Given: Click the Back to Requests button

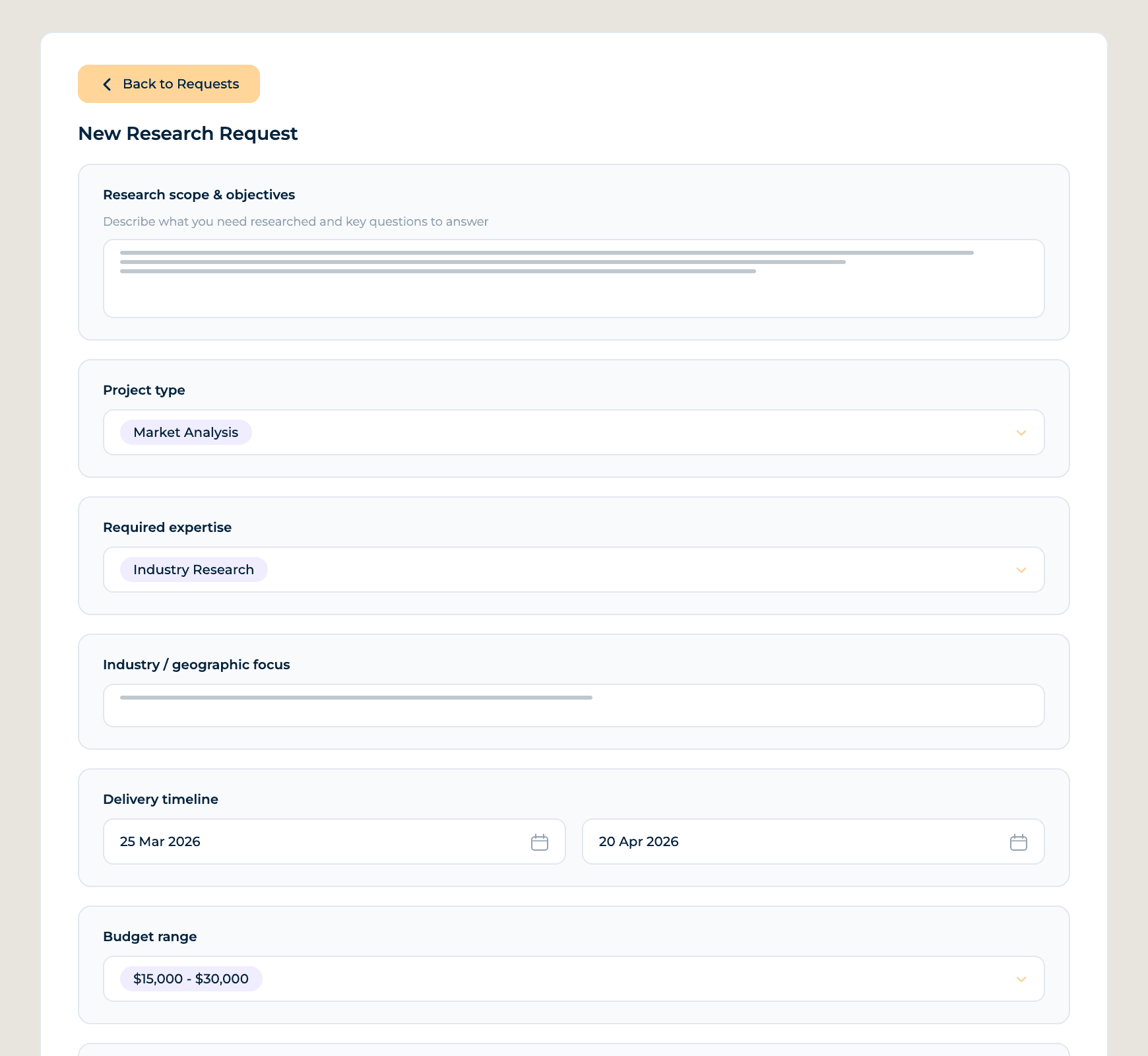Looking at the screenshot, I should [169, 84].
